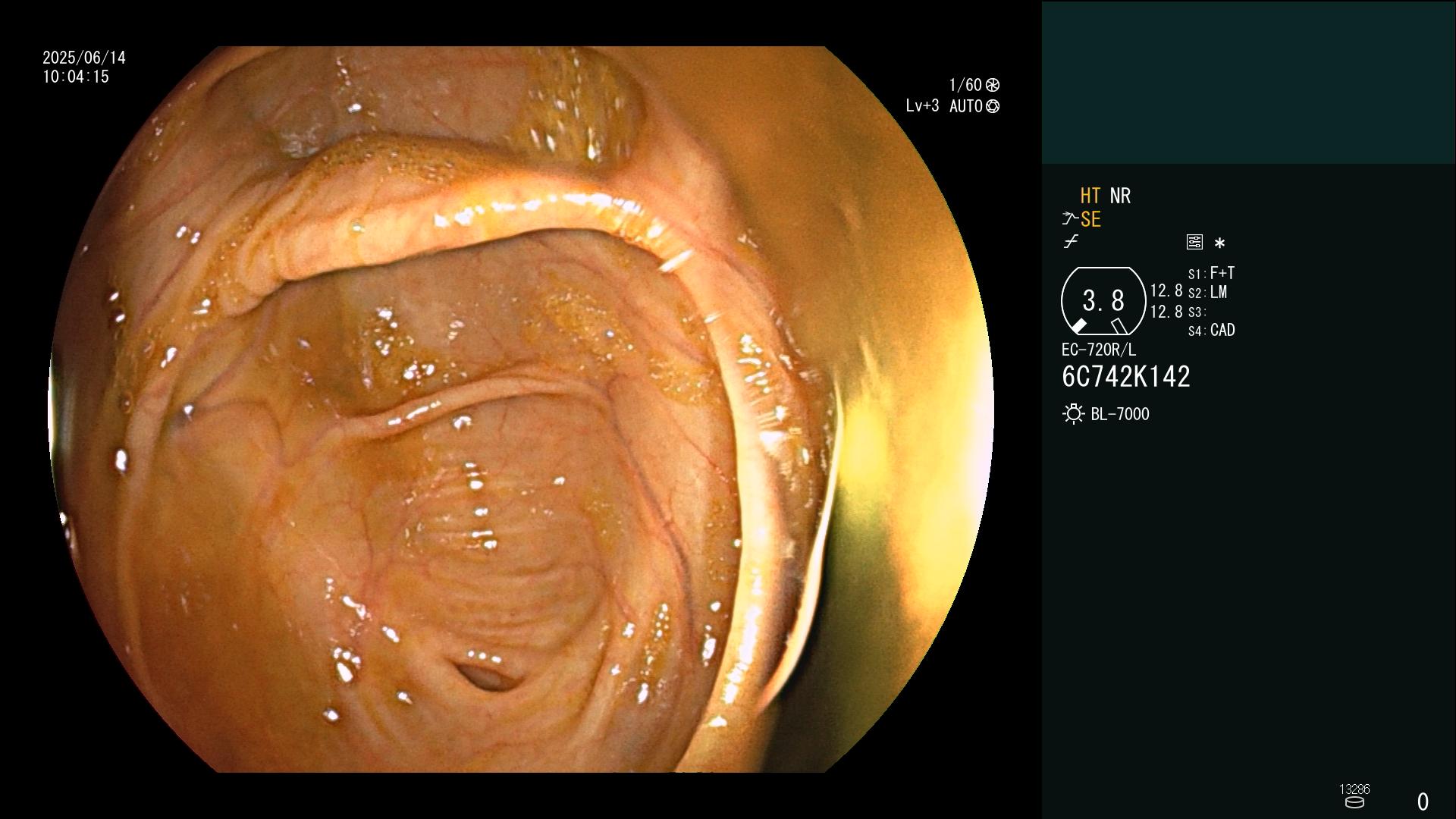Select the sliders settings icon
Viewport: 1456px width, 819px height.
click(1194, 242)
